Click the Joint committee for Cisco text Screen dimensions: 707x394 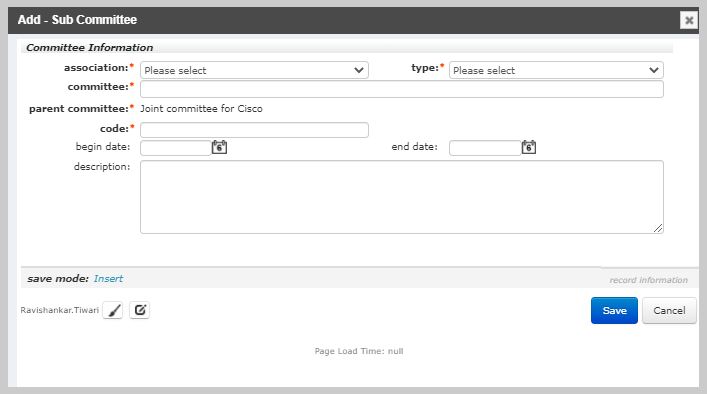click(x=201, y=109)
